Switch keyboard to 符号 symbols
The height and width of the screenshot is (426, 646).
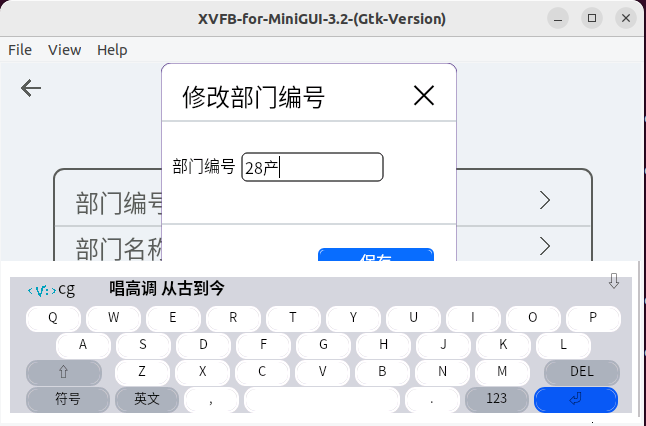click(x=68, y=399)
